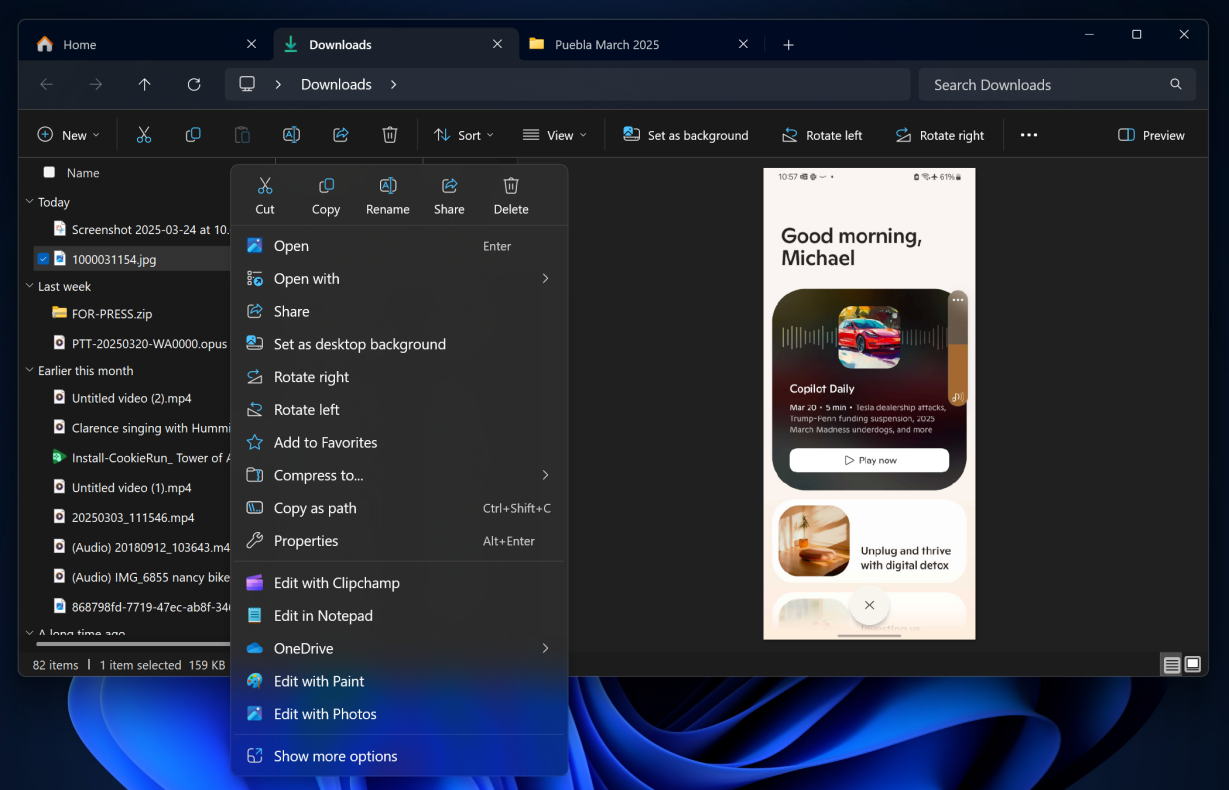Open the See more (...) toolbar menu
This screenshot has width=1229, height=790.
point(1028,134)
